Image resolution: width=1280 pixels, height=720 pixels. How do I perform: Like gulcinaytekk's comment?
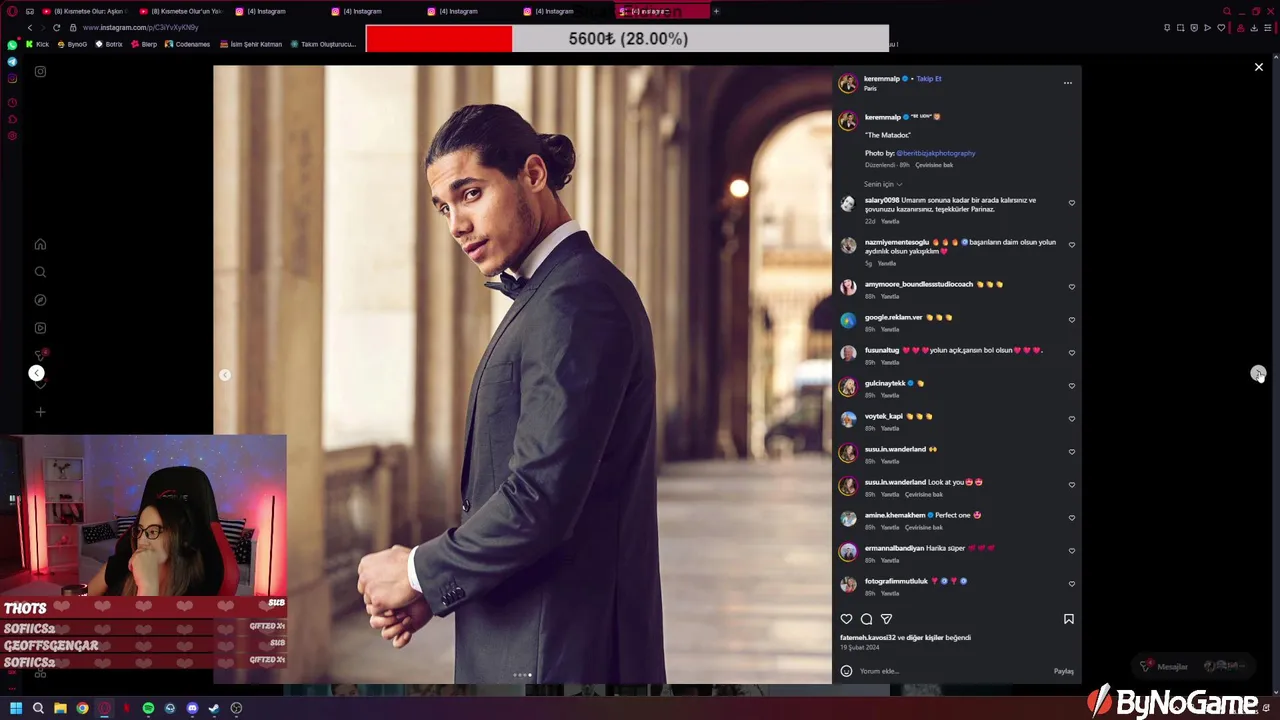pos(1072,386)
